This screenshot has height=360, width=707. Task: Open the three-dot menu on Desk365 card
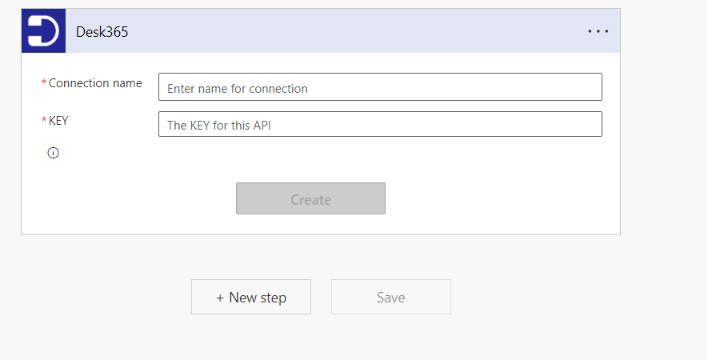pos(598,31)
